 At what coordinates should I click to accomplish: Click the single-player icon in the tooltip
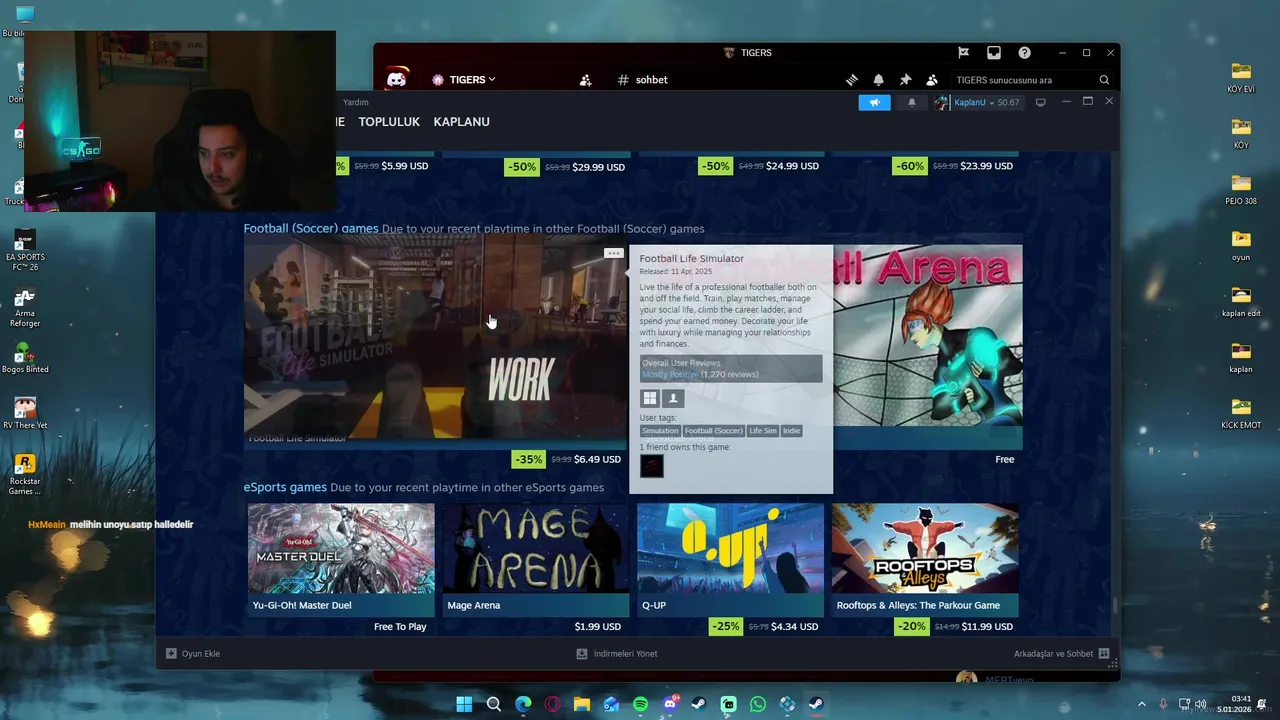tap(673, 398)
